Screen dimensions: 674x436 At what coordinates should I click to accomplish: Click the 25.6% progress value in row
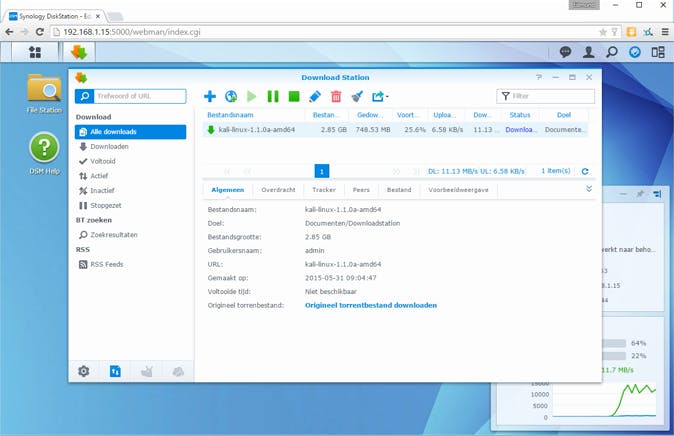pyautogui.click(x=414, y=129)
